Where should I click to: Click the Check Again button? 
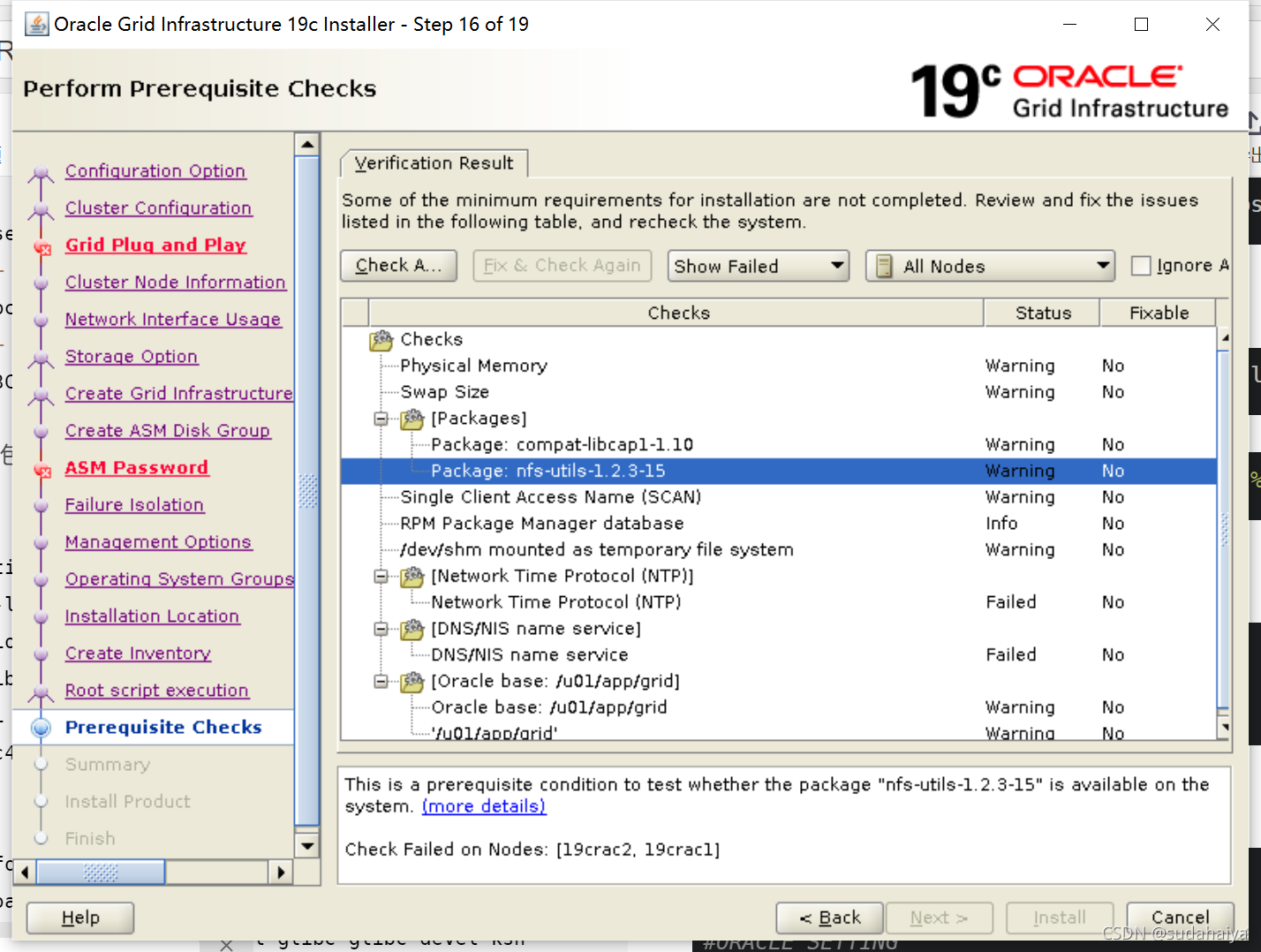point(398,266)
